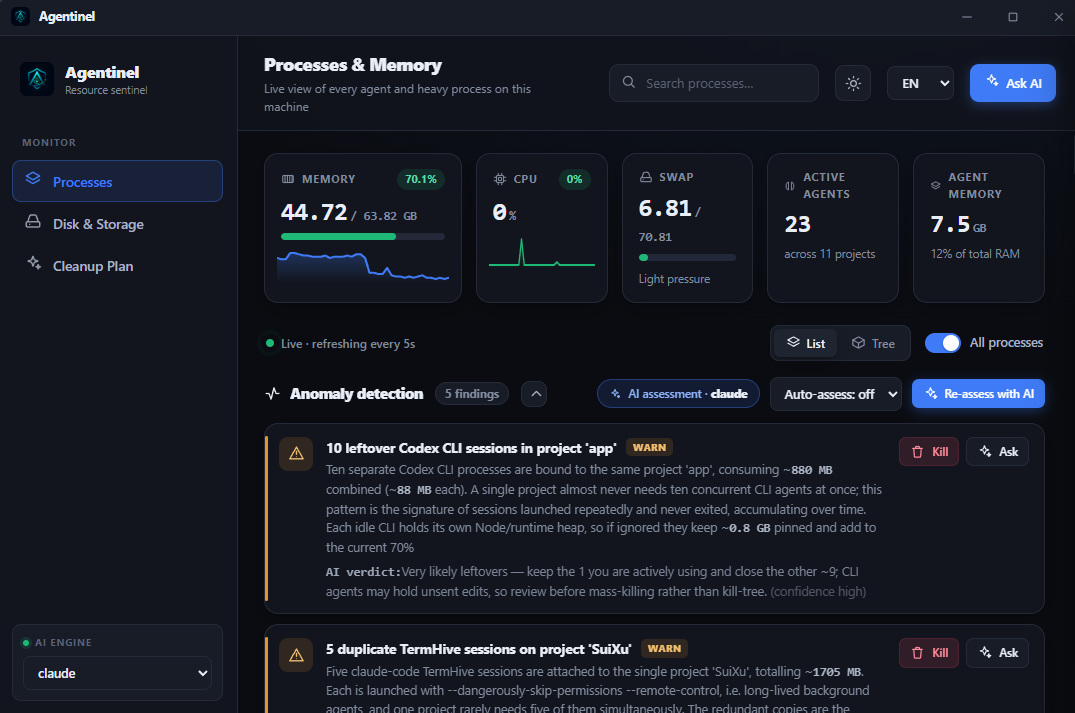Click the AI Engine green status dot
Viewport: 1075px width, 713px height.
pos(26,642)
